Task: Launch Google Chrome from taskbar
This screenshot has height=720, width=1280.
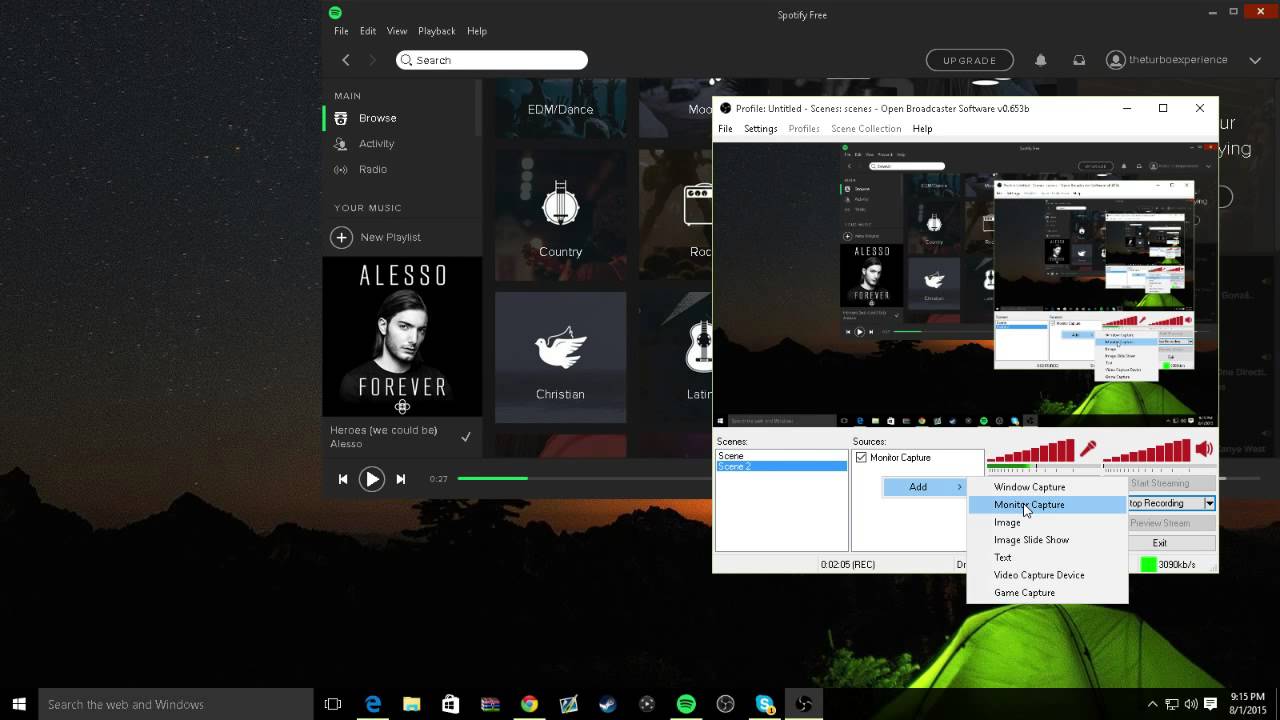Action: click(x=529, y=704)
